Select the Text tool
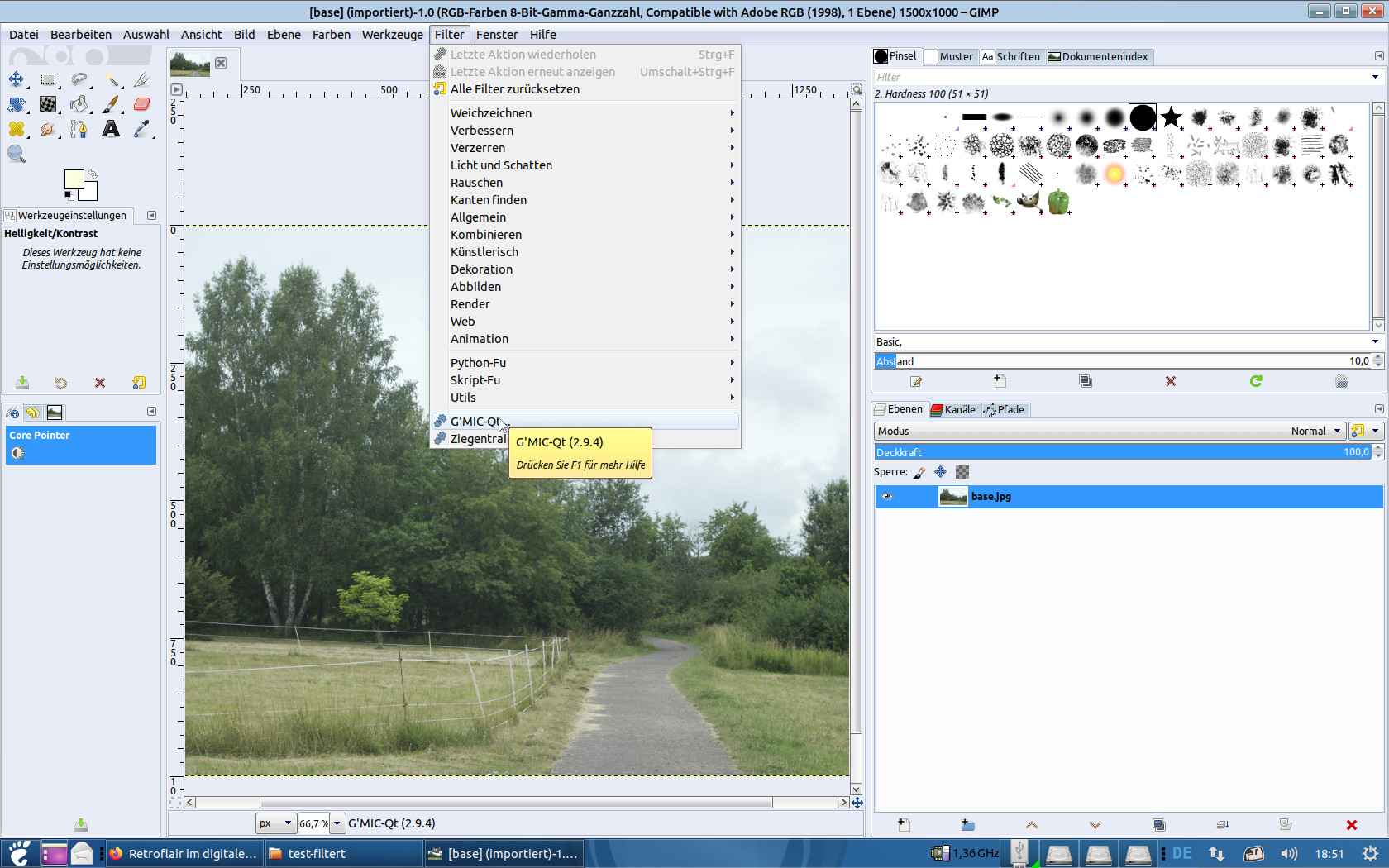The height and width of the screenshot is (868, 1389). click(111, 129)
